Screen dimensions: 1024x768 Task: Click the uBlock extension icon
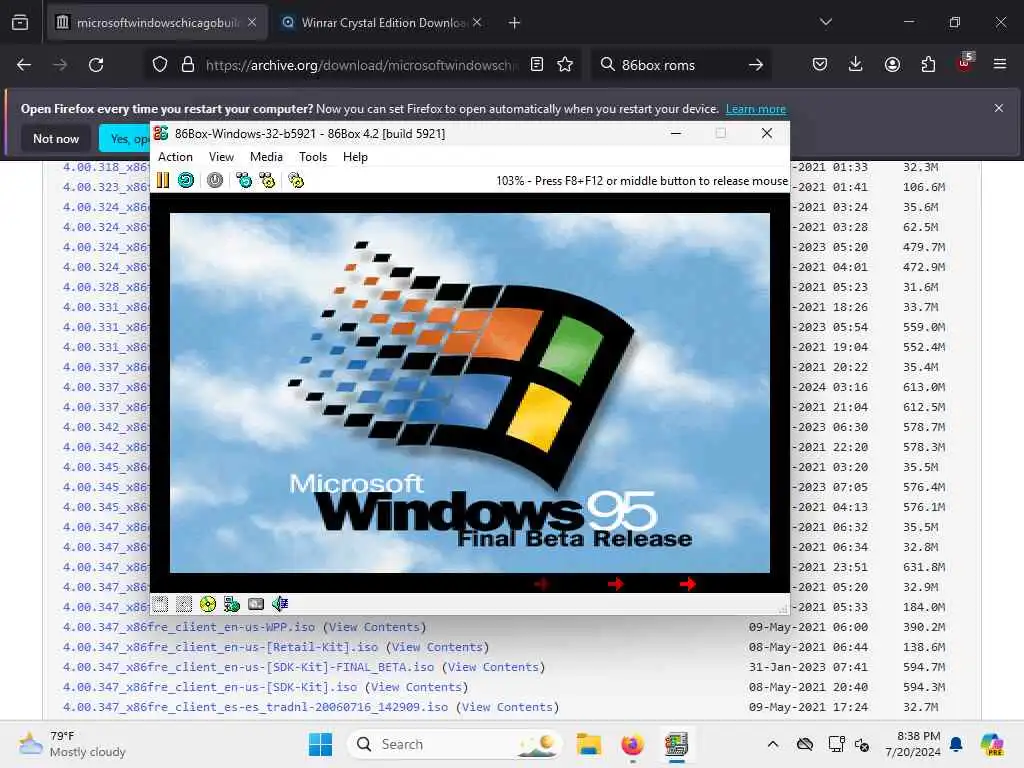click(965, 63)
